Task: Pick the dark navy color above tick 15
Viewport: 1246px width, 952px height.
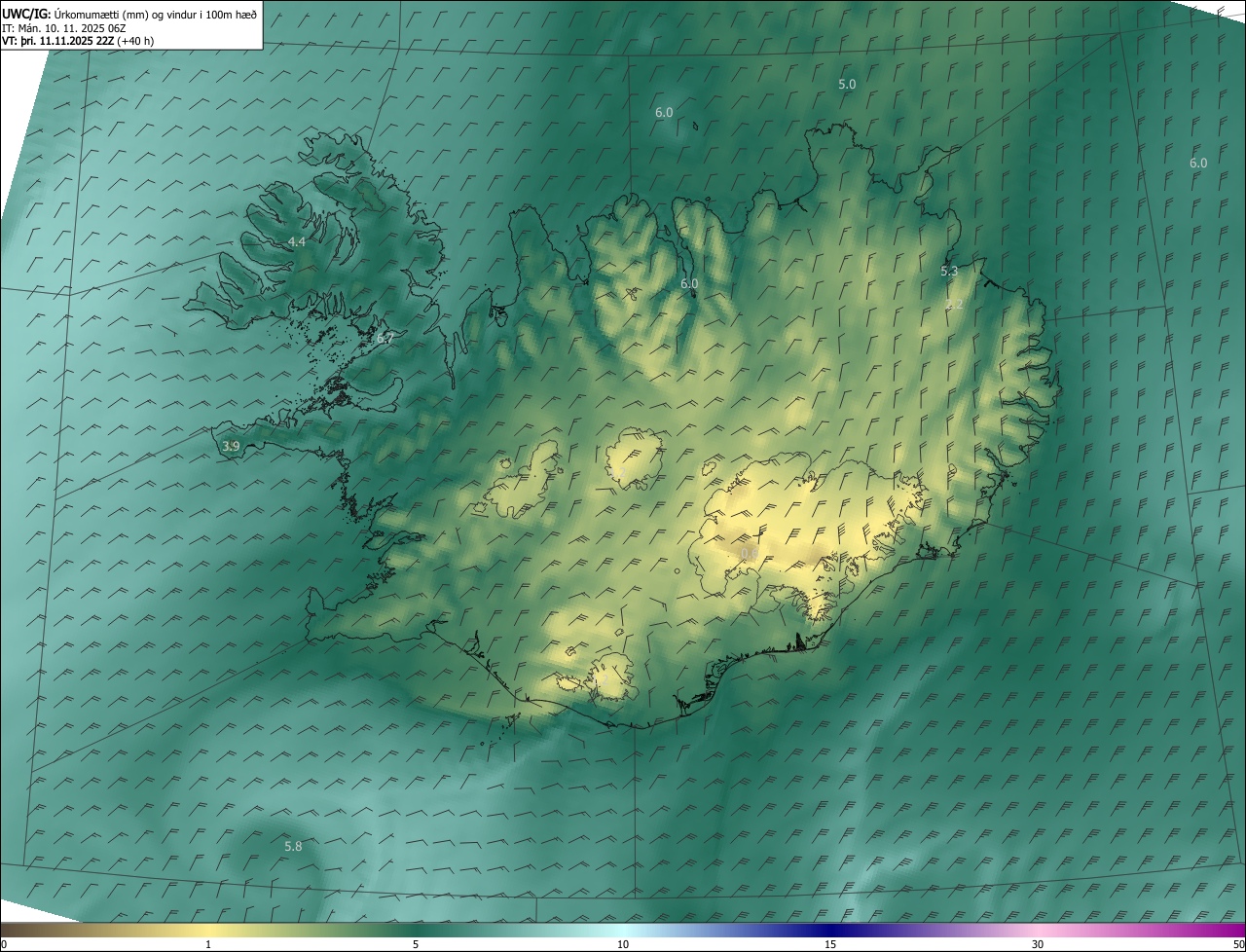Action: click(x=830, y=930)
